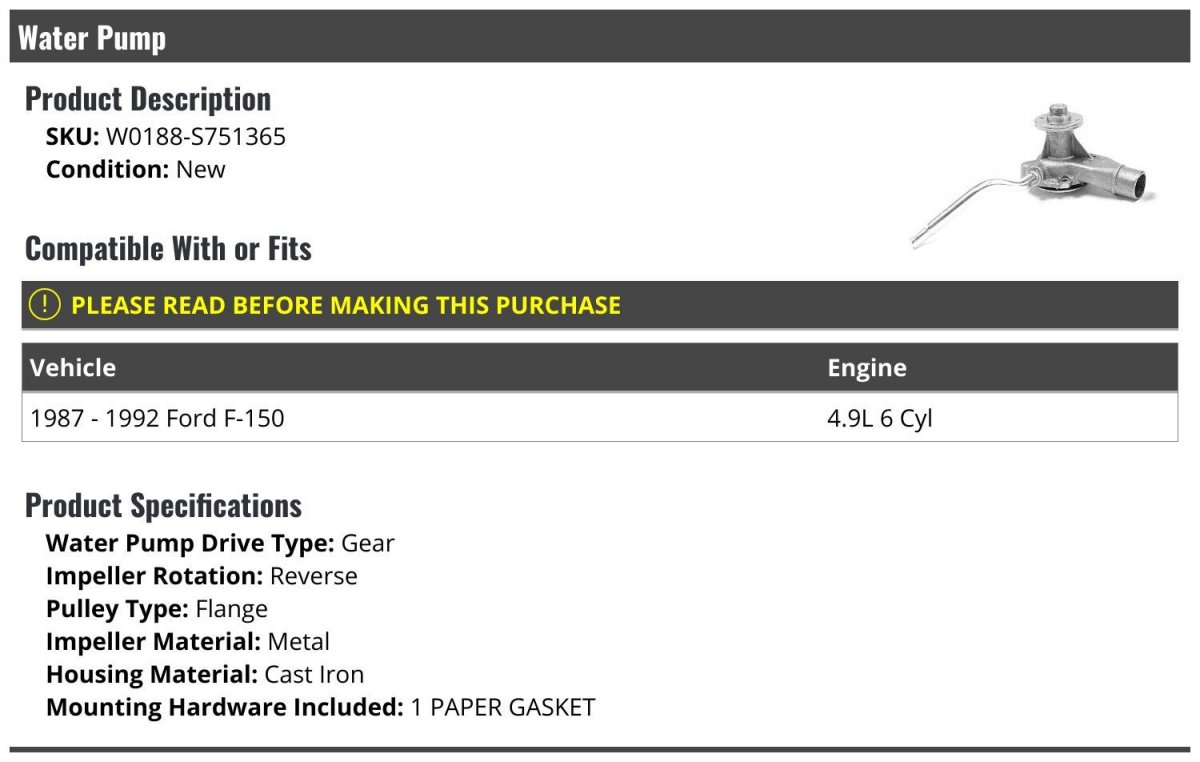The width and height of the screenshot is (1200, 762).
Task: Click the Mounting Hardware Included label
Action: tap(225, 707)
